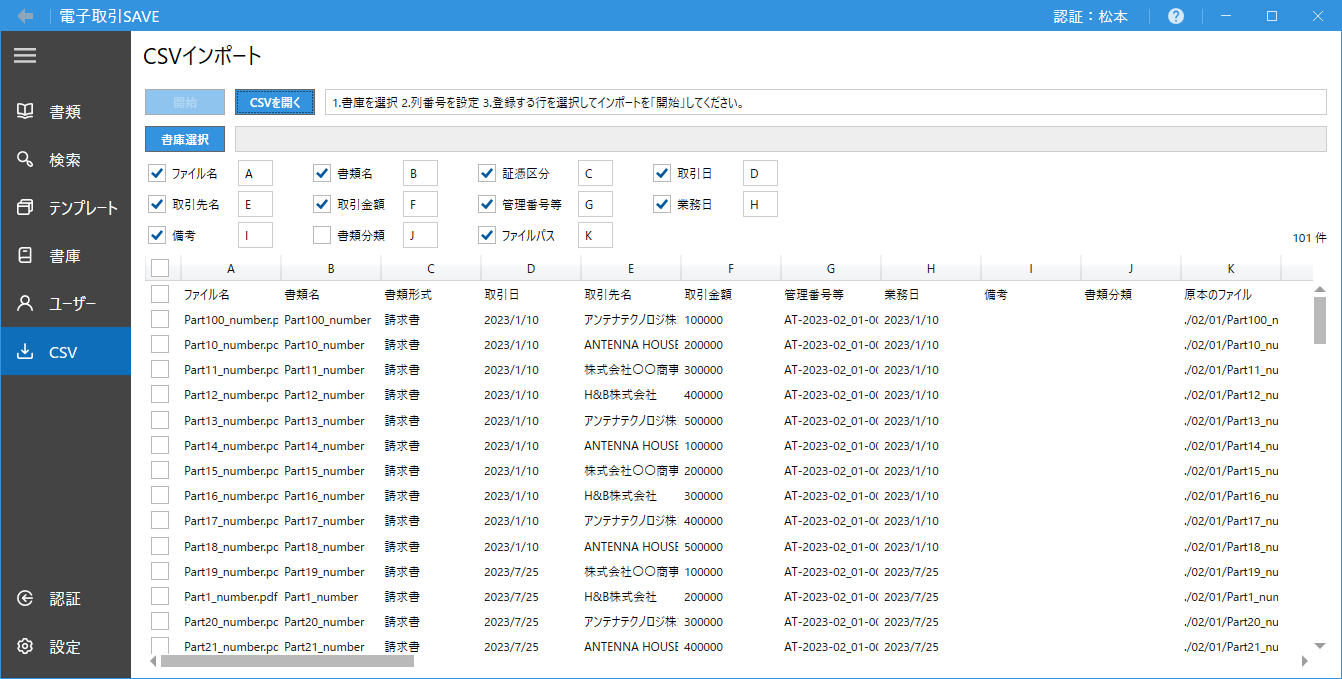Open the help question mark icon
Screen dimensions: 1342x679
pos(1176,16)
